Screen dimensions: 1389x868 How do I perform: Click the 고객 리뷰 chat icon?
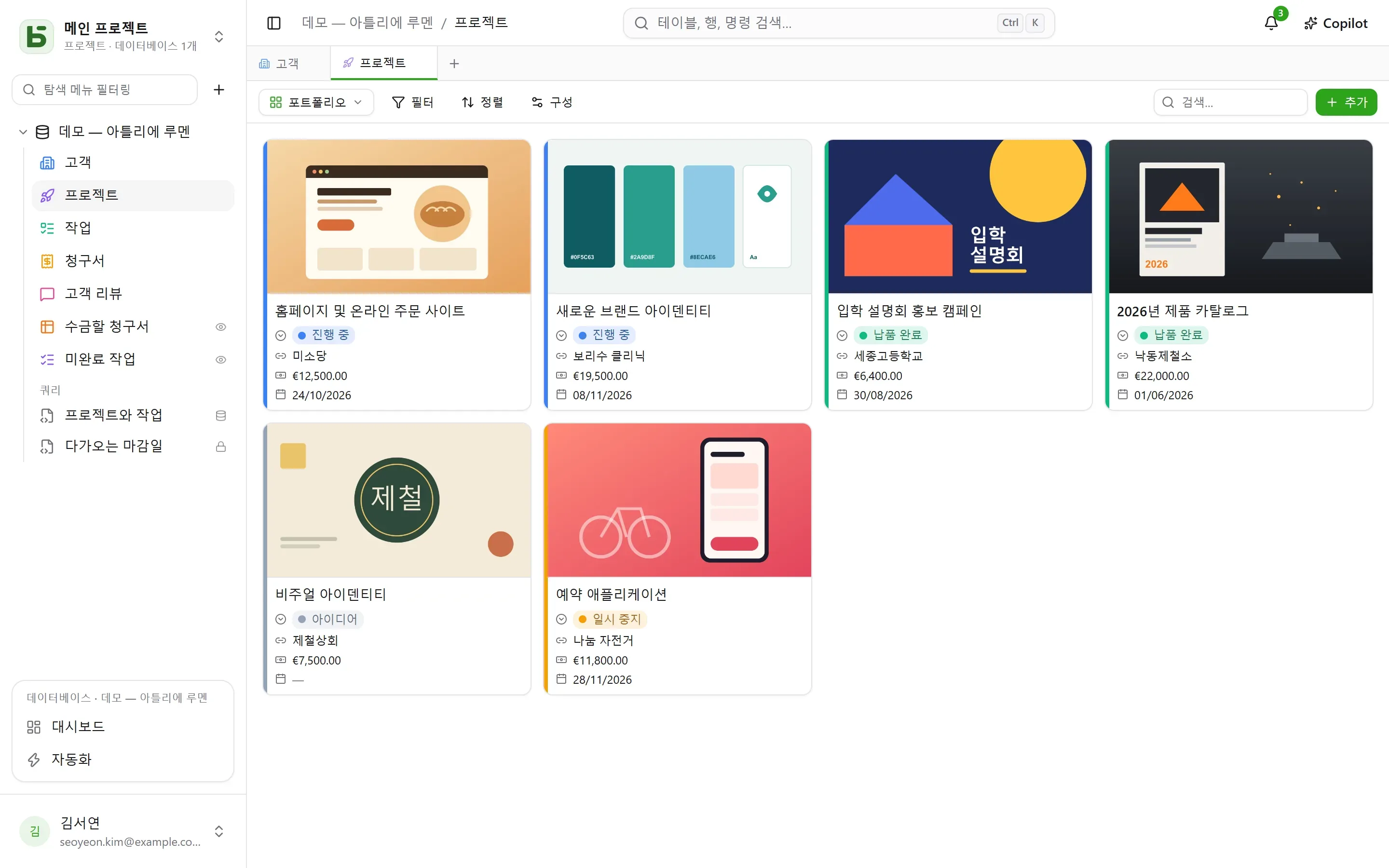(x=47, y=294)
